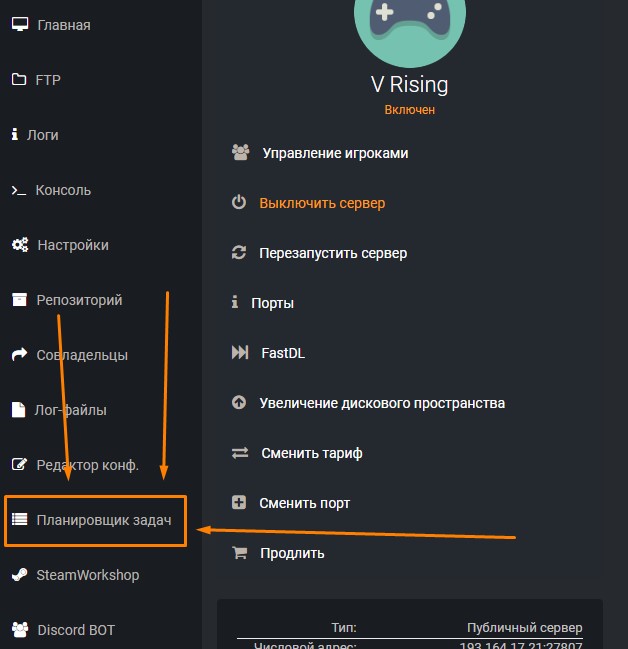Click the power icon beside Выключить сервер
This screenshot has height=649, width=628.
coord(239,203)
